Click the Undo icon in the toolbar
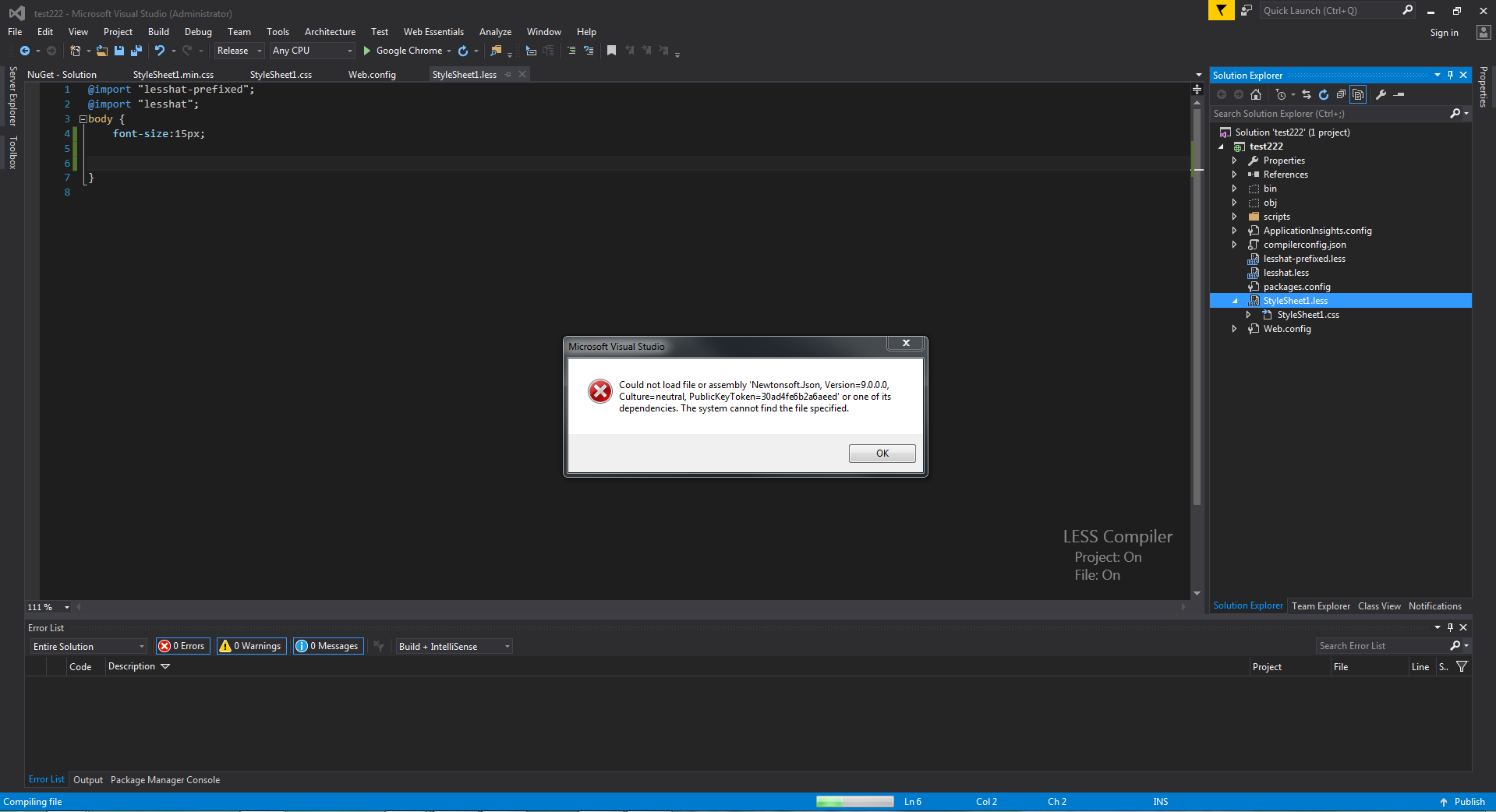The width and height of the screenshot is (1496, 812). 161,51
